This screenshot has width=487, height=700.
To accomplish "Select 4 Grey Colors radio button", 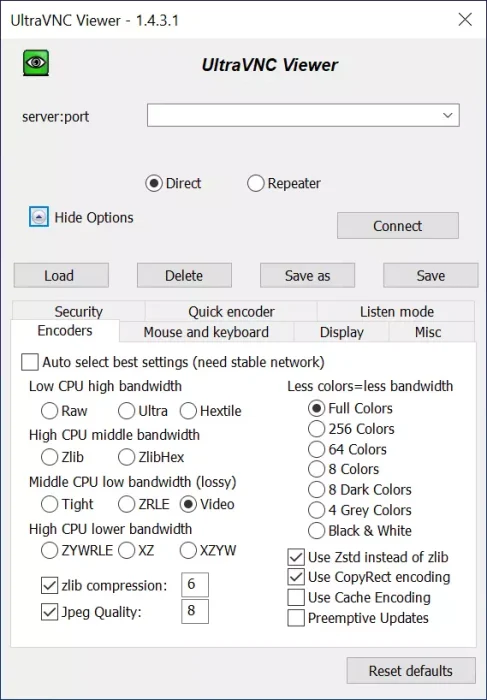I will [316, 510].
